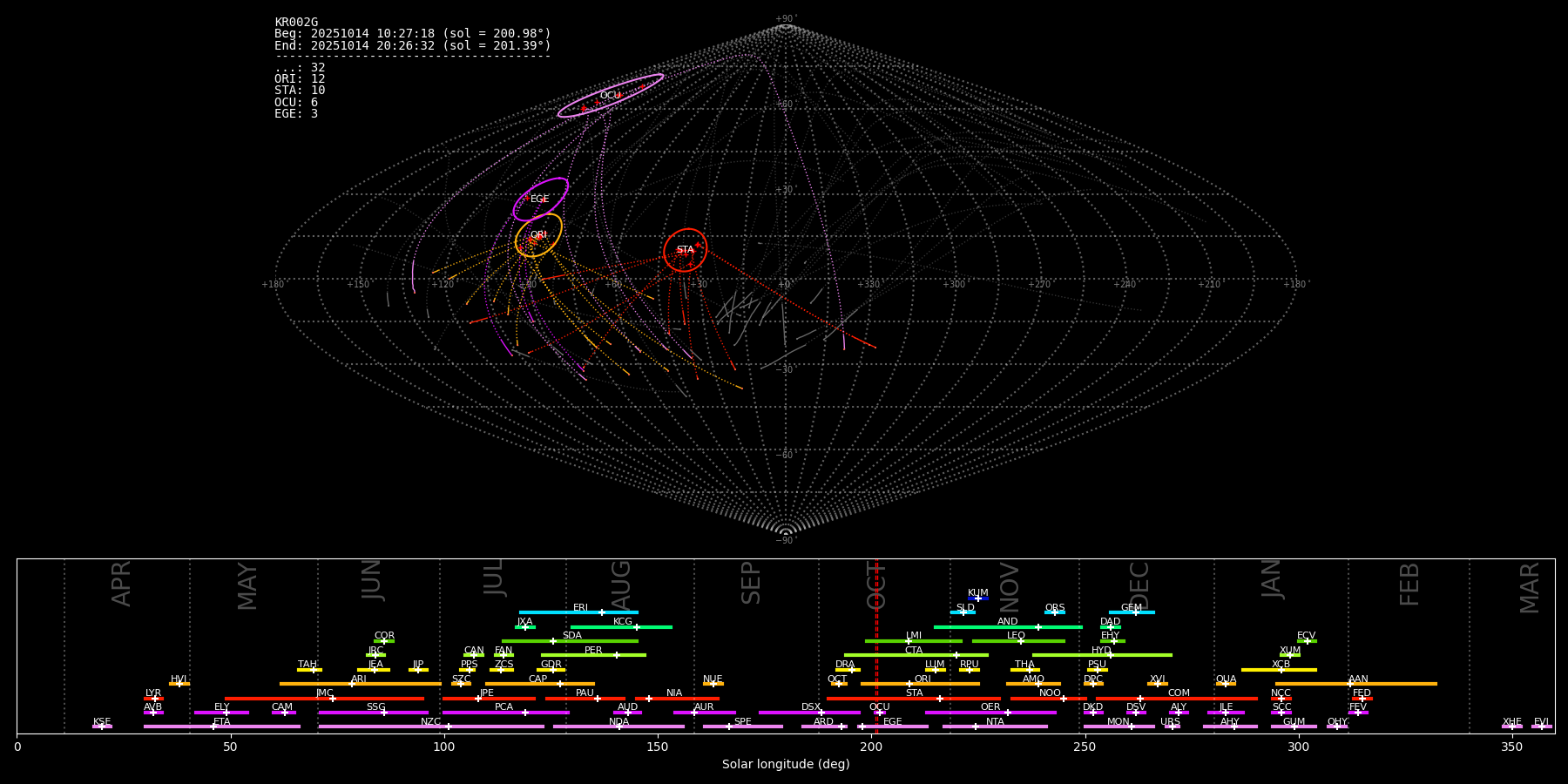Click the CAP orange shower bar
Image resolution: width=1568 pixels, height=784 pixels.
[540, 684]
